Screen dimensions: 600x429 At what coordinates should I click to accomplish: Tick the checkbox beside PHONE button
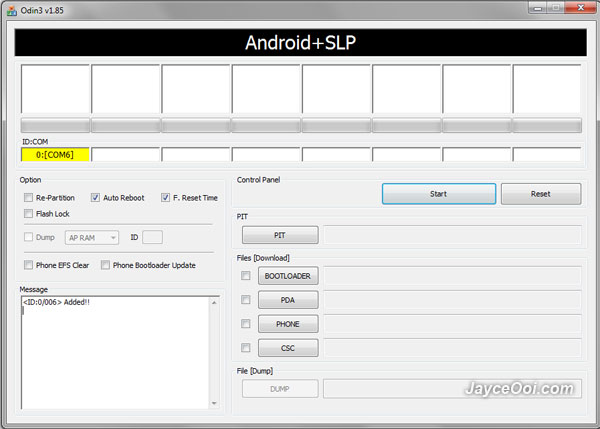[246, 324]
